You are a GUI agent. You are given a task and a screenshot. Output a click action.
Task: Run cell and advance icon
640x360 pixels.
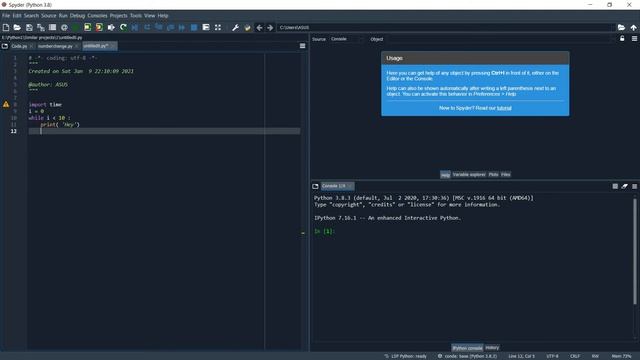(99, 27)
